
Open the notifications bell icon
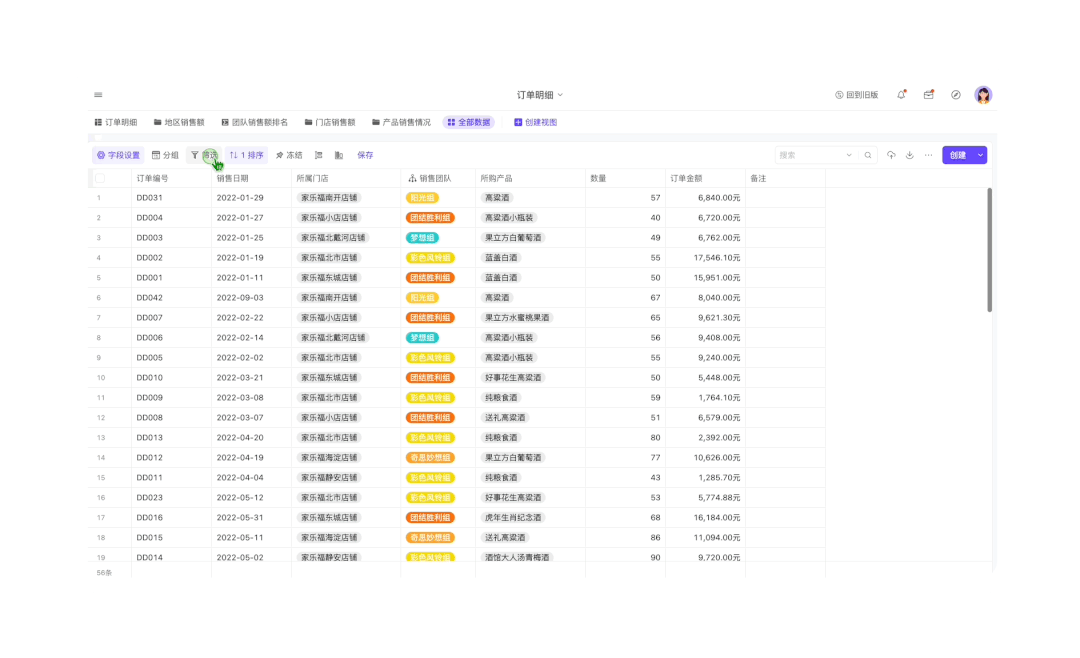click(901, 95)
